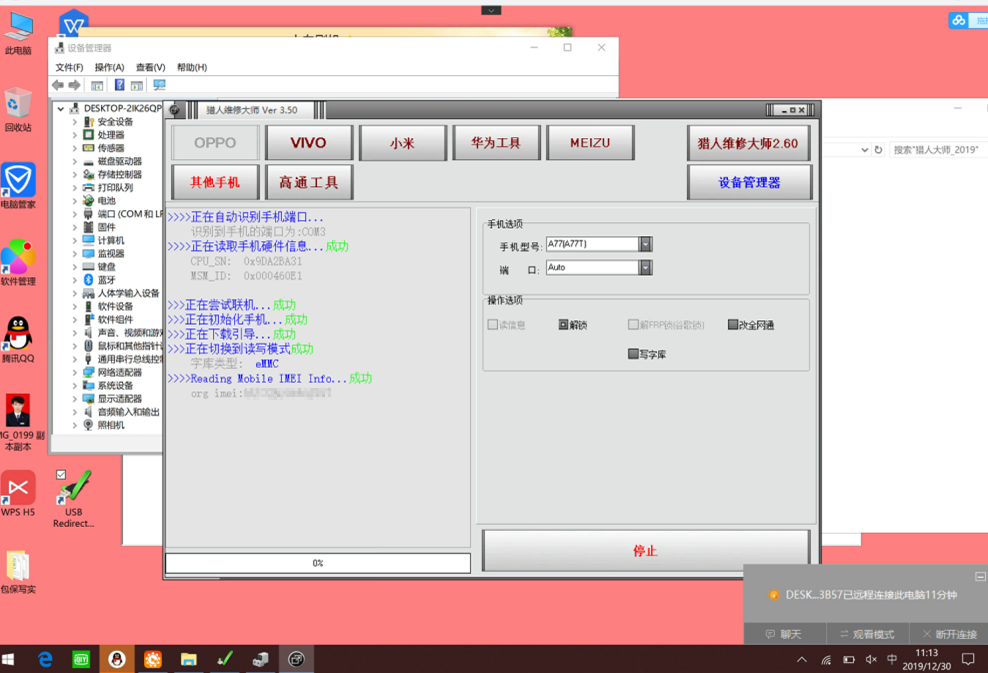Viewport: 988px width, 673px height.
Task: Open WPS H5 desktop icon
Action: click(18, 493)
